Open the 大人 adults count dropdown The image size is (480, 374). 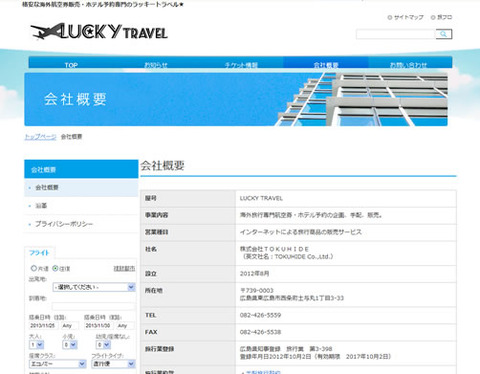(x=37, y=345)
